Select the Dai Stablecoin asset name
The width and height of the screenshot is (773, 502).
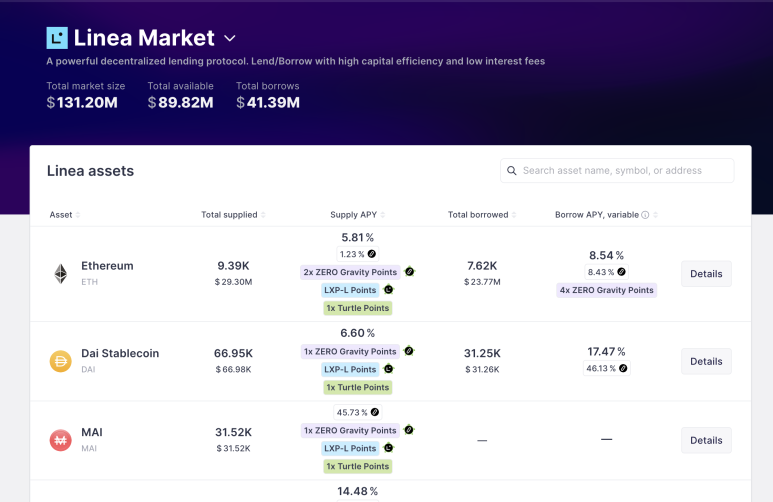tap(120, 353)
